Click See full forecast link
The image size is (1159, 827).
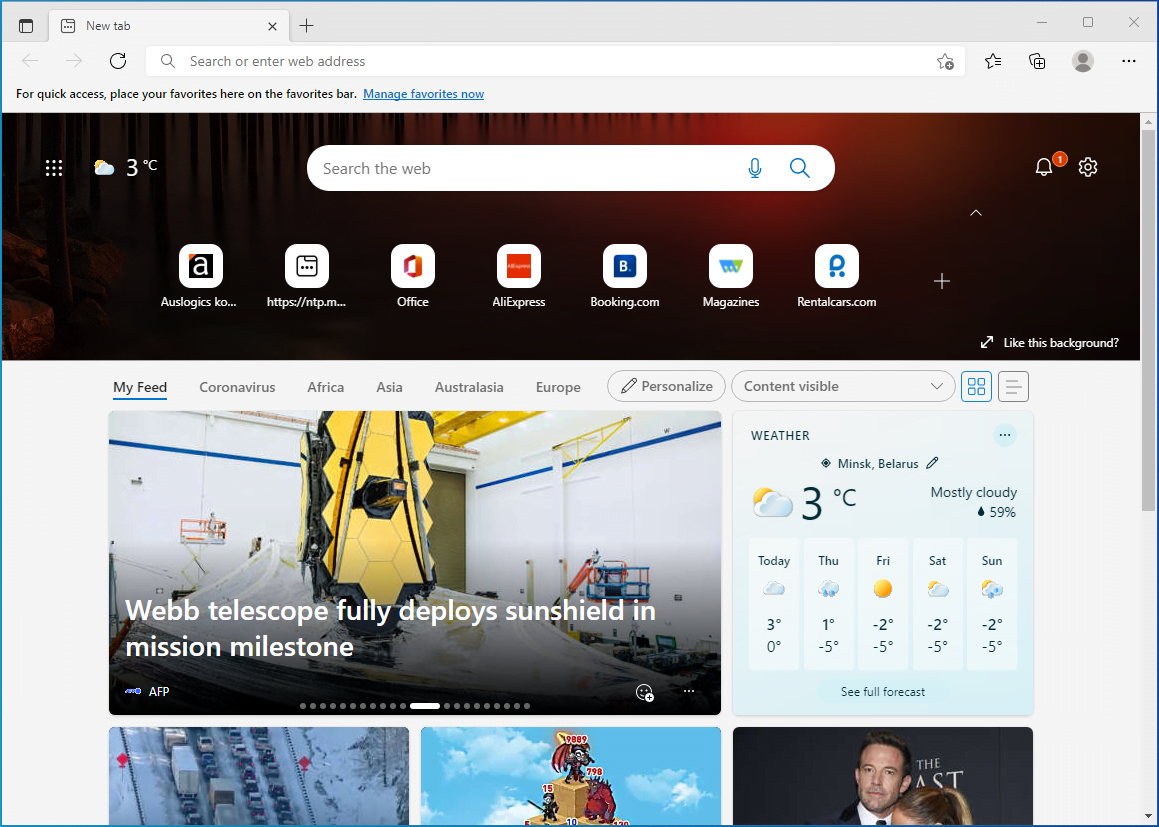883,692
